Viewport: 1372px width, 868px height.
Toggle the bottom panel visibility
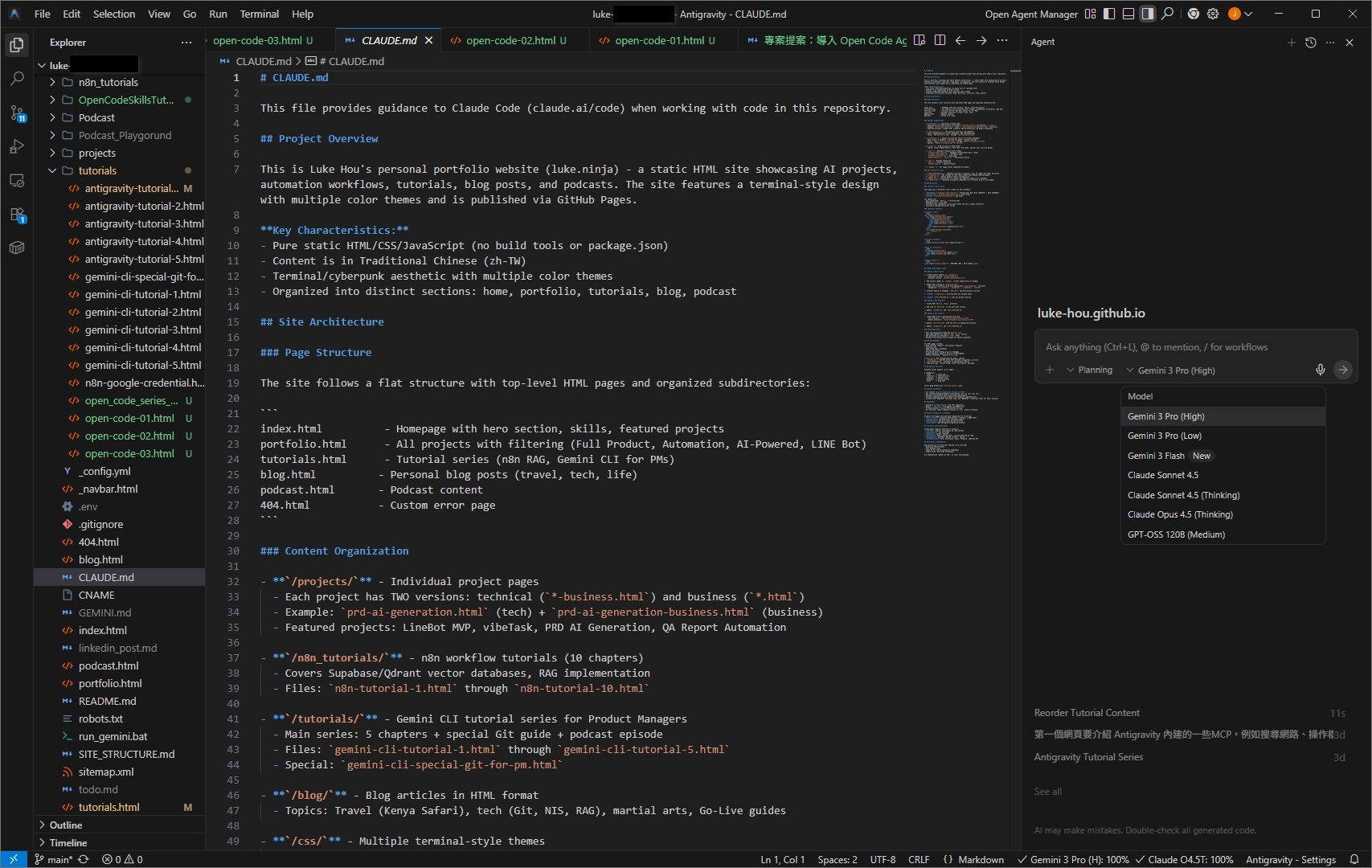[x=1128, y=14]
